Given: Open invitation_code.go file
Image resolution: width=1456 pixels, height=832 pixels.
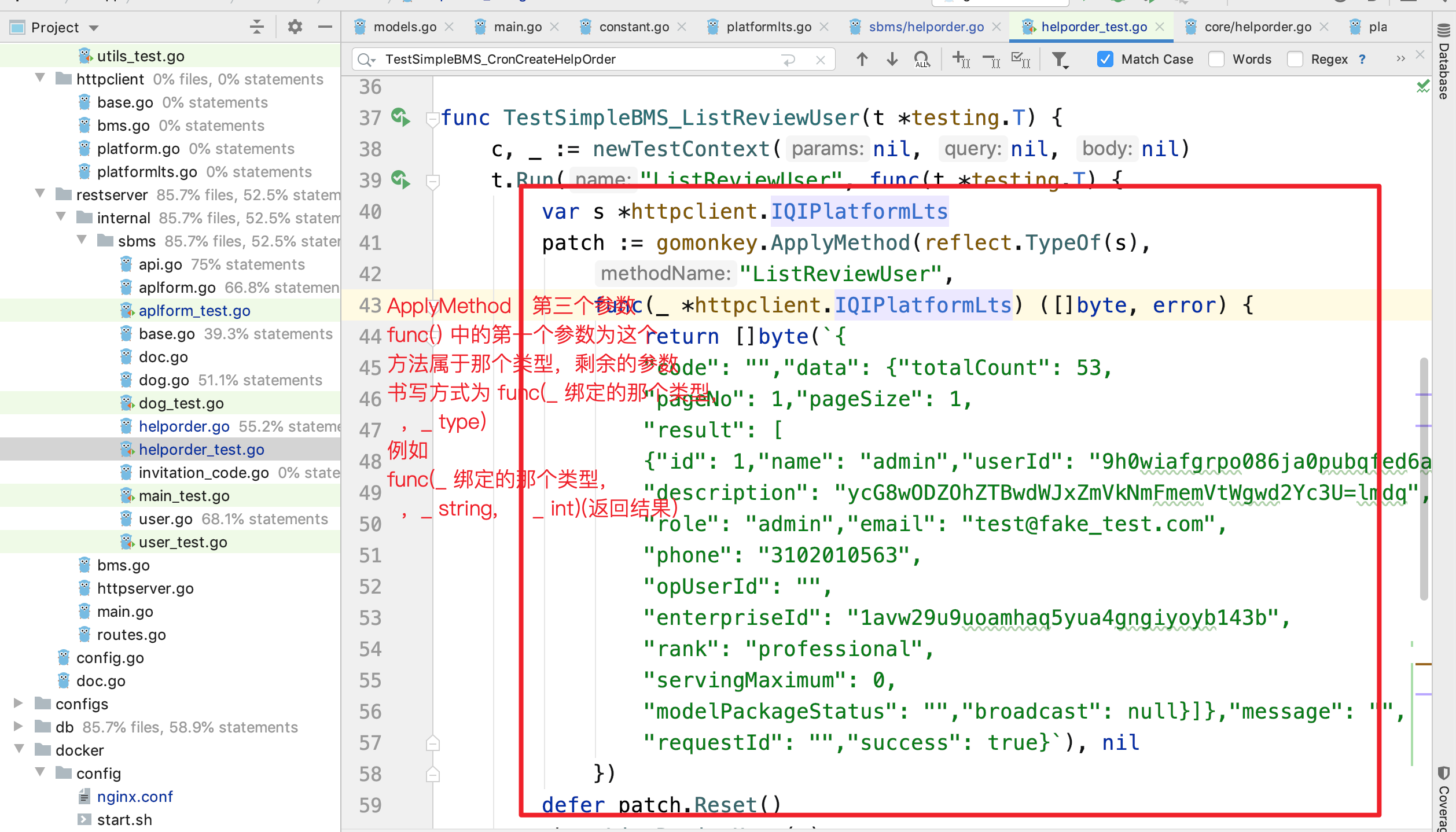Looking at the screenshot, I should 204,473.
